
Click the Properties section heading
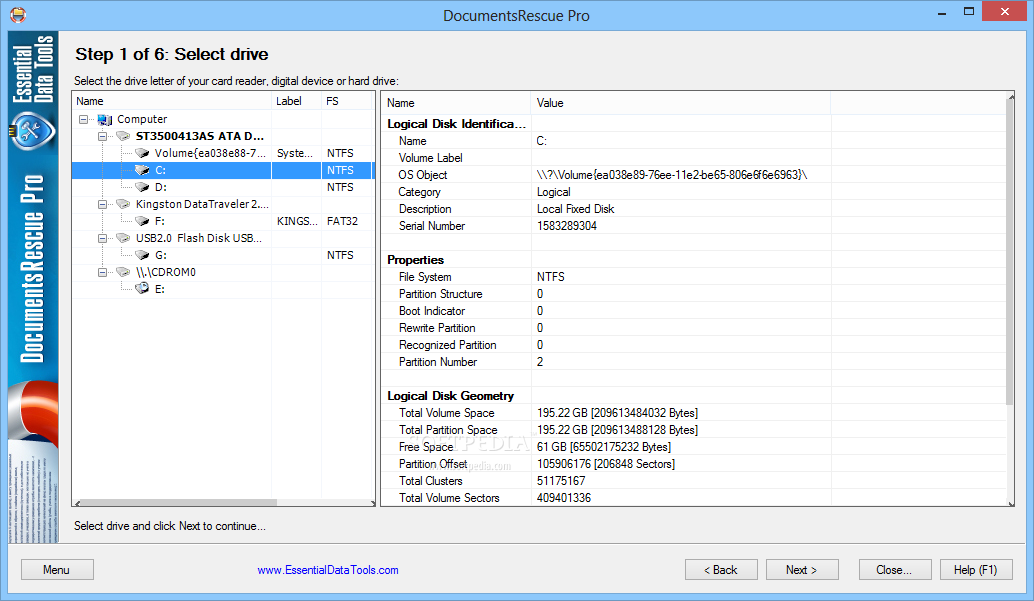click(x=415, y=260)
